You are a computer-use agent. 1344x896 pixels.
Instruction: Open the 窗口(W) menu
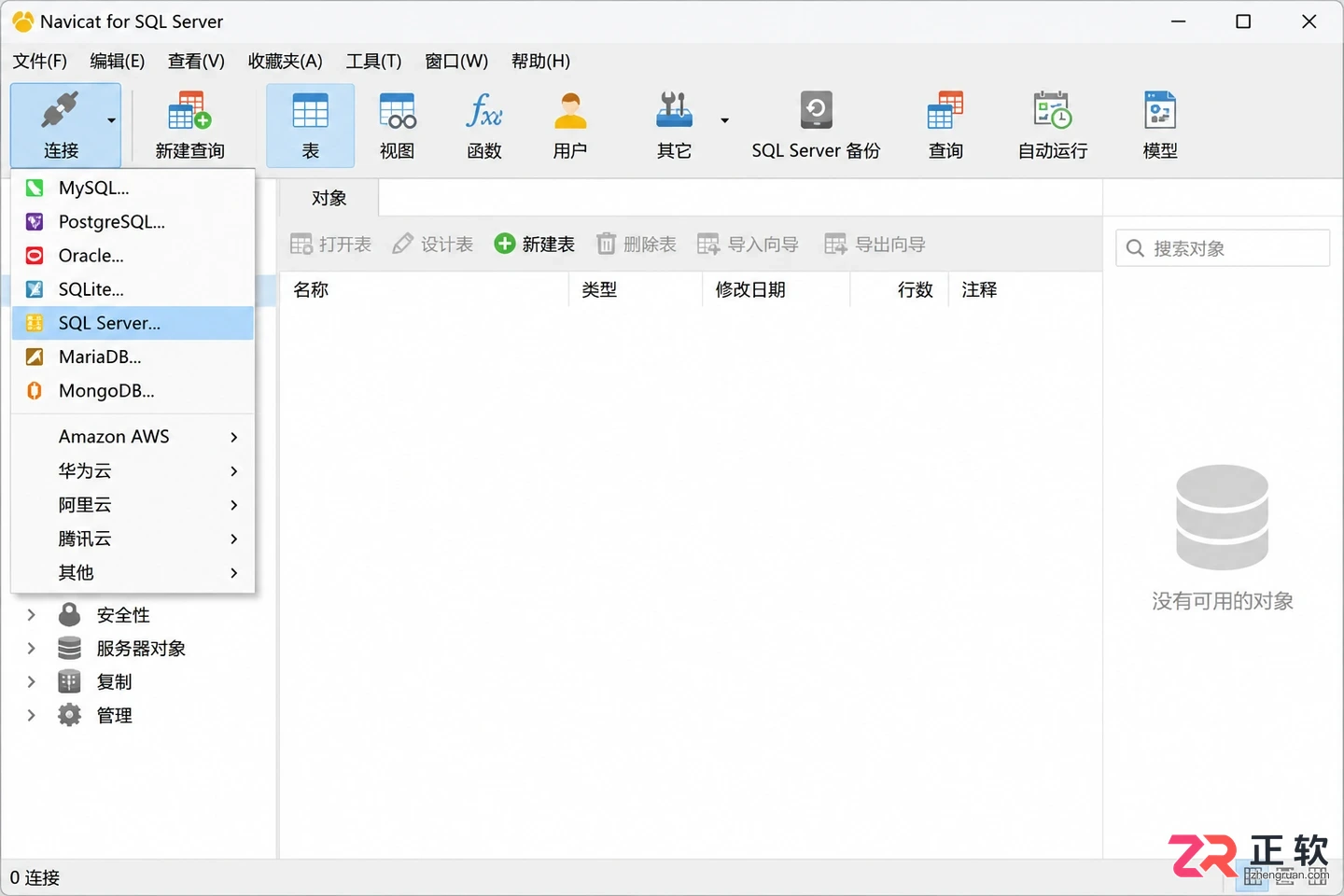456,61
